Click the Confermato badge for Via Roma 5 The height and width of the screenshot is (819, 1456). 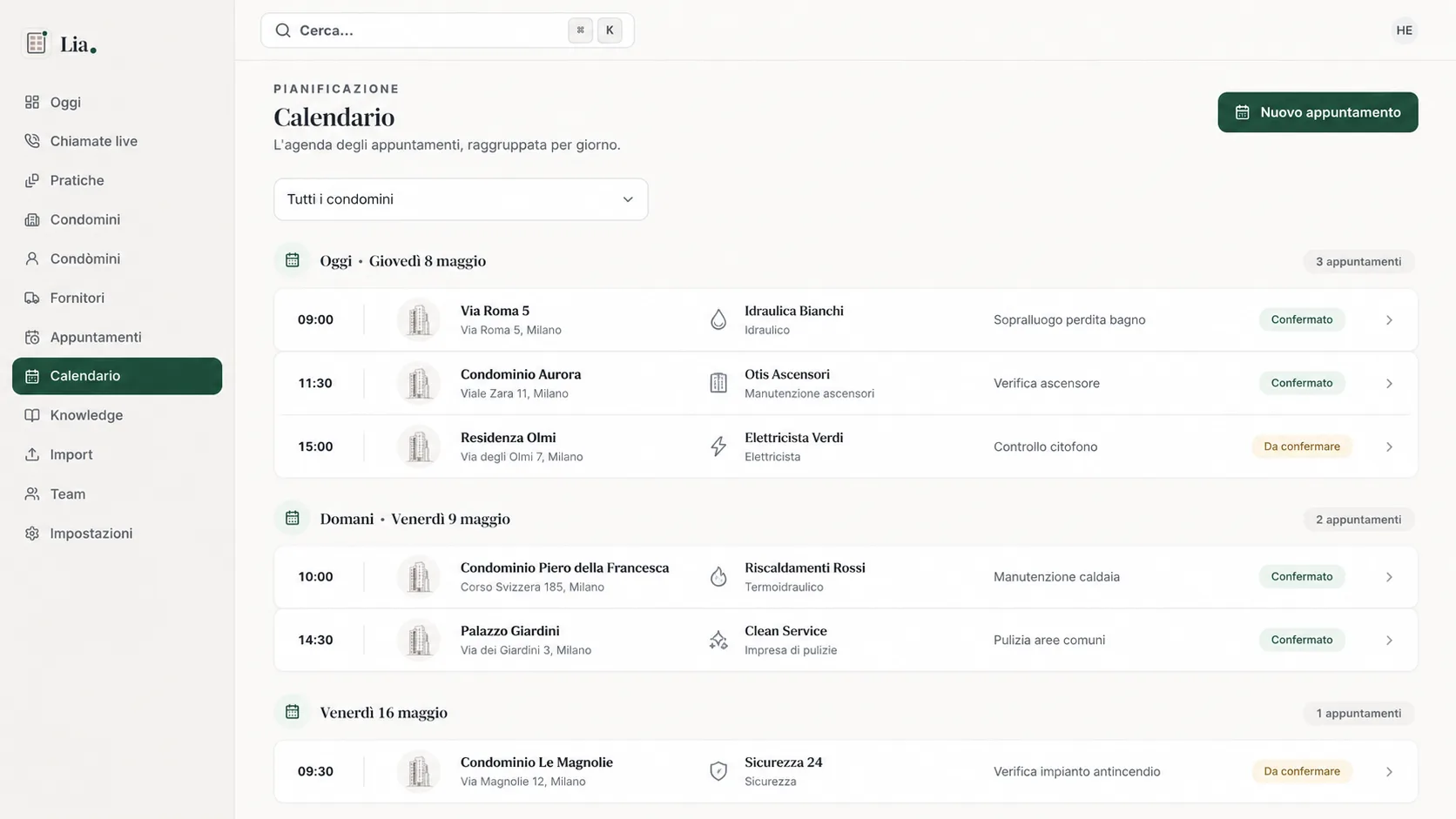[1302, 319]
